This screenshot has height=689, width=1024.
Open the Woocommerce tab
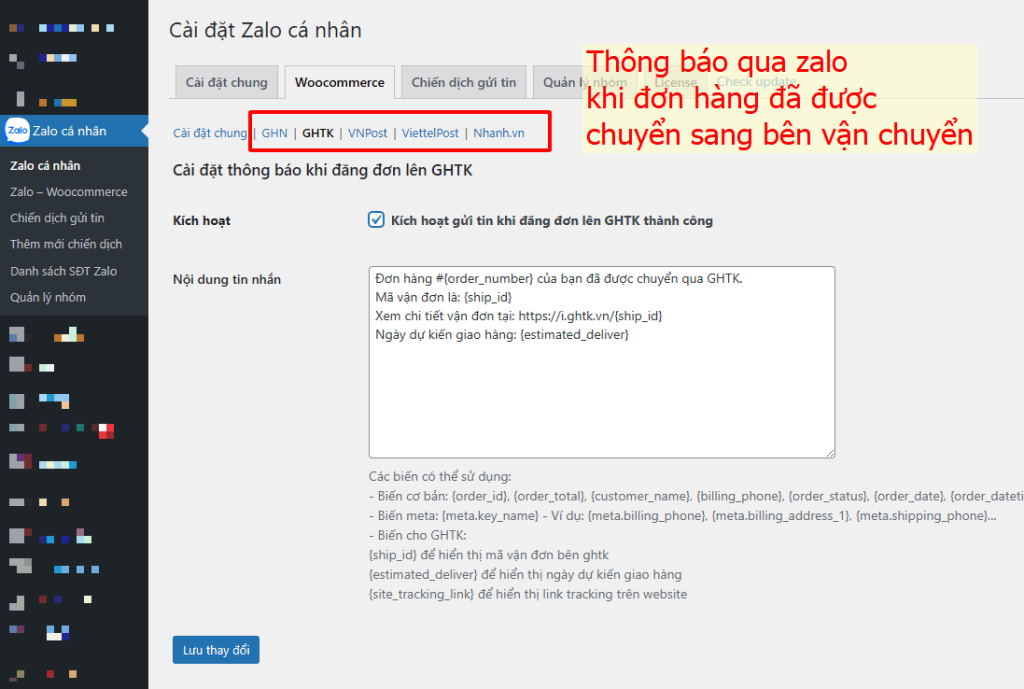pos(339,83)
